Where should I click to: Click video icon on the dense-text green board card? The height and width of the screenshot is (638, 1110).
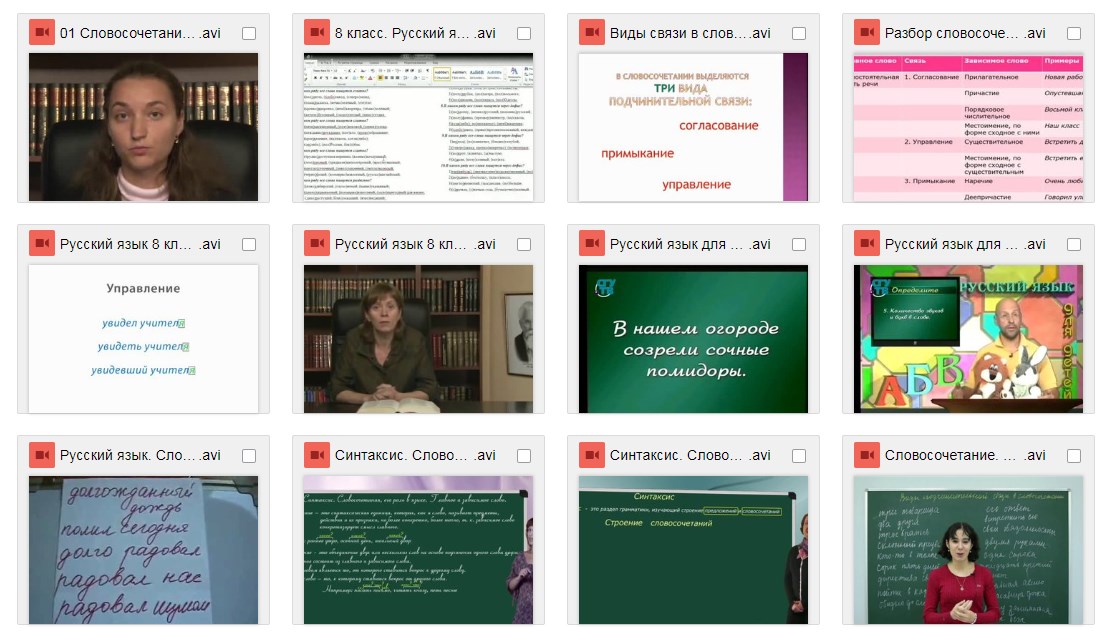316,455
